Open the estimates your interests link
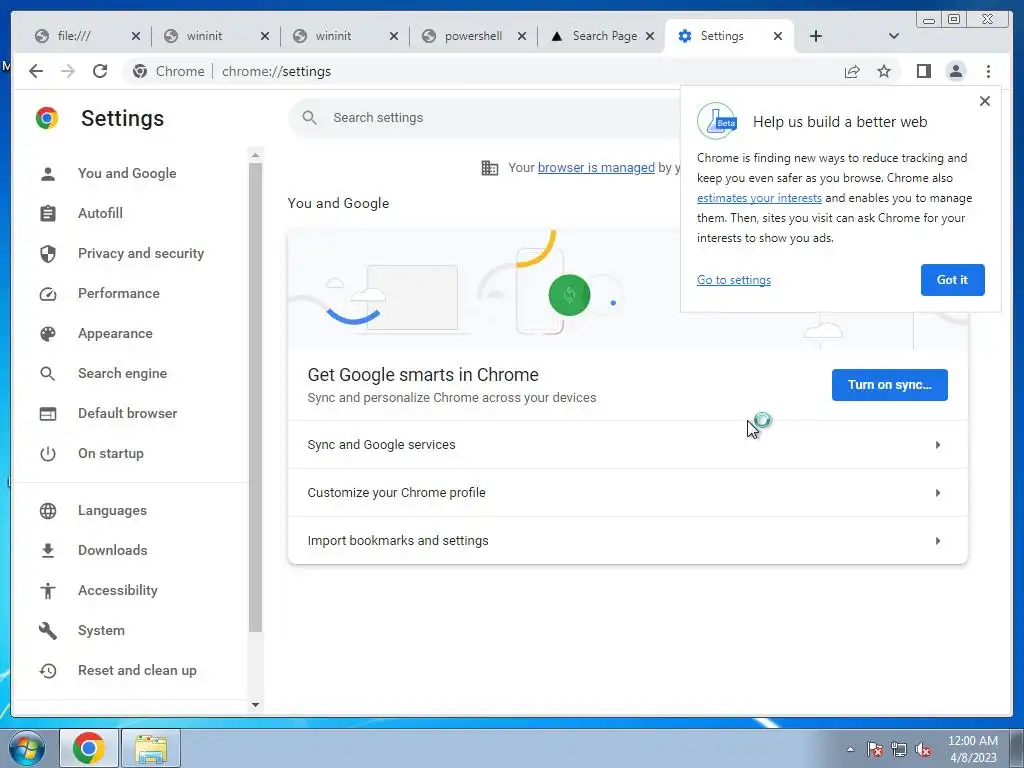The height and width of the screenshot is (768, 1024). [x=759, y=198]
